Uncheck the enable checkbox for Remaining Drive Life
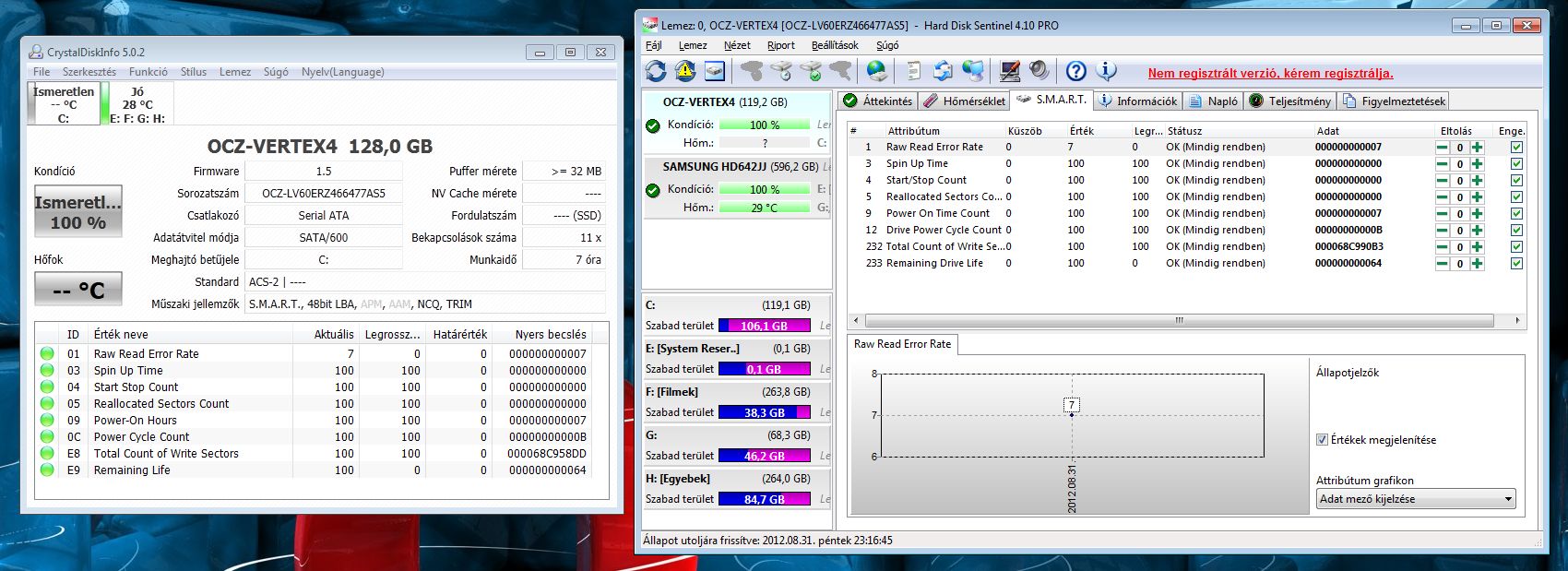The image size is (1568, 571). [1516, 264]
